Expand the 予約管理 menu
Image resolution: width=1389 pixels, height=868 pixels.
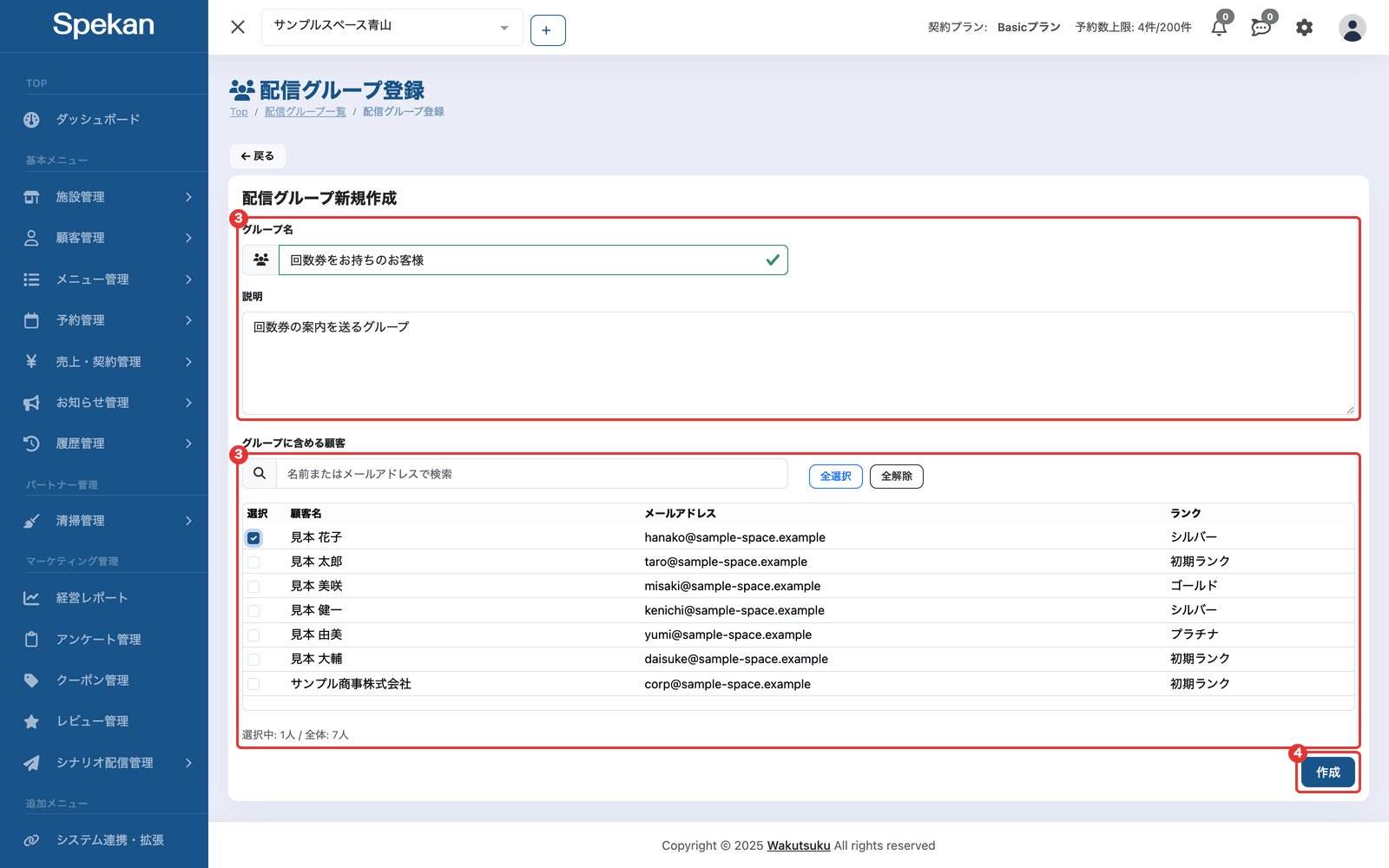click(104, 320)
